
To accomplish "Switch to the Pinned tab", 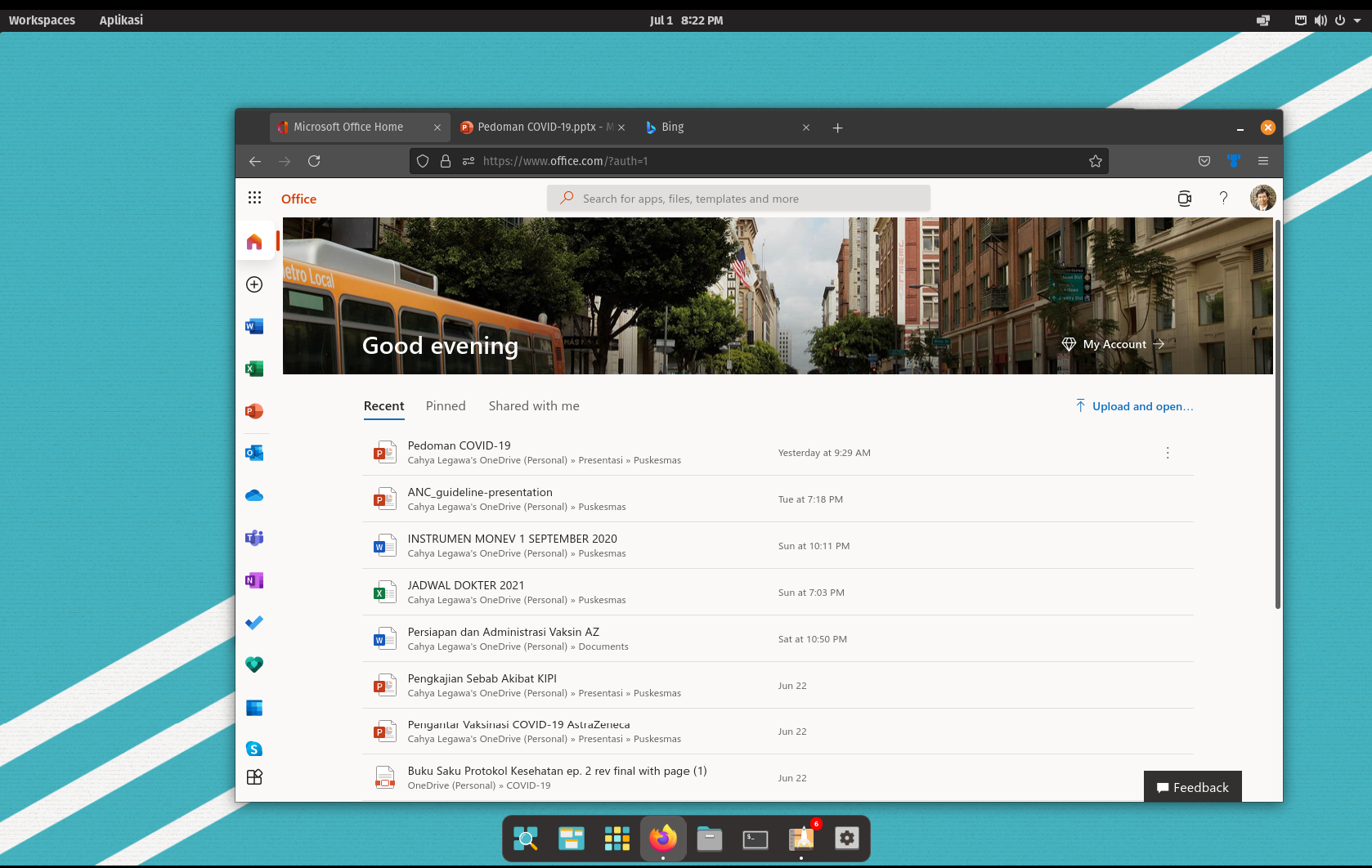I will click(446, 406).
